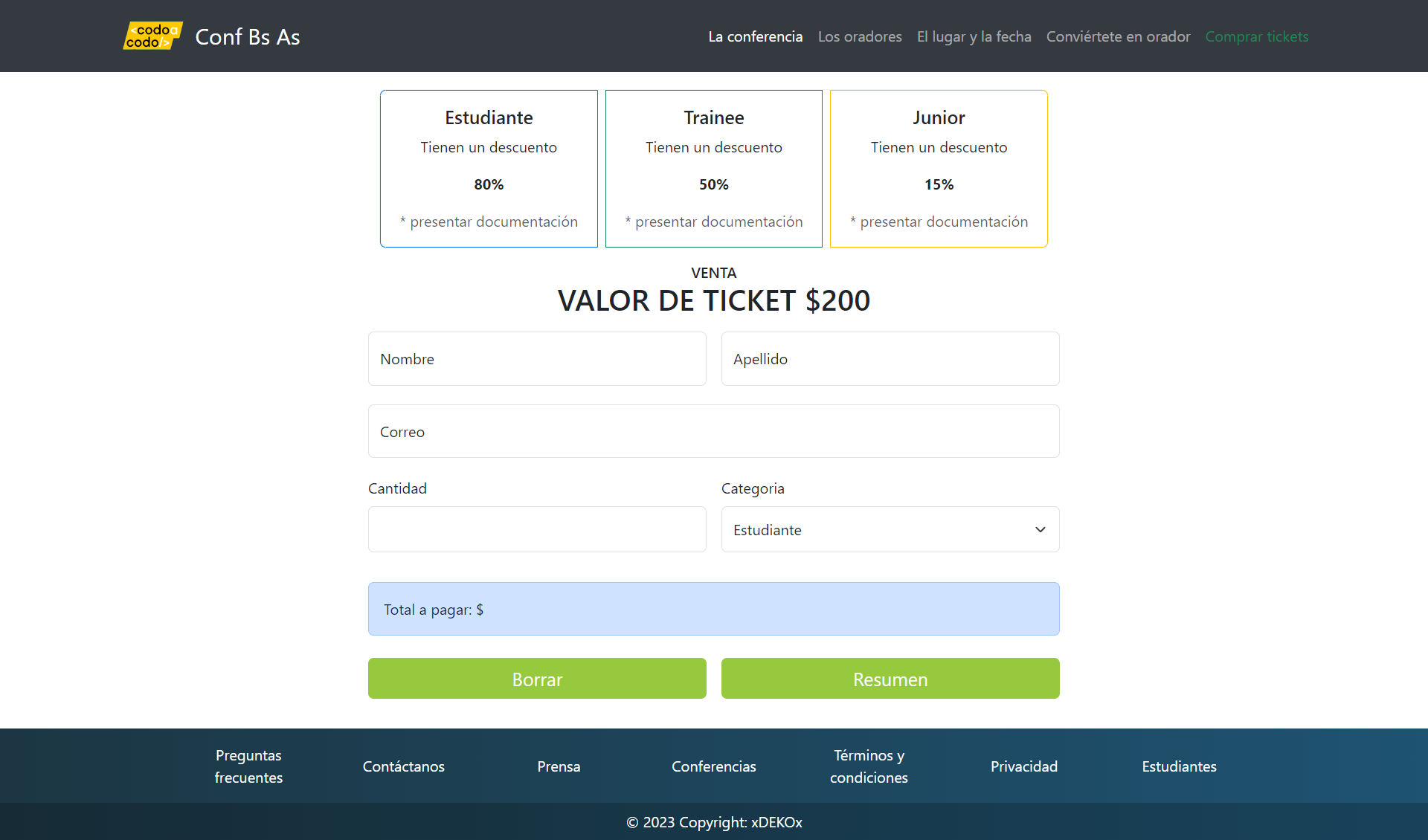Open Preguntas frecuentes footer link
This screenshot has height=840, width=1428.
248,766
